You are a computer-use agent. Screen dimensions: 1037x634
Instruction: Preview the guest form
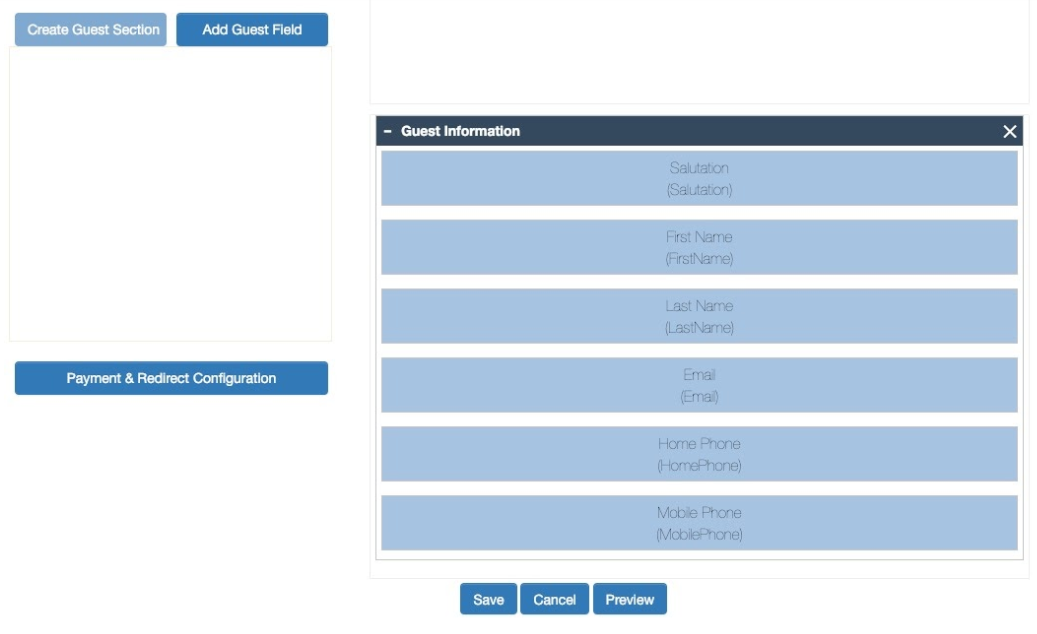tap(629, 599)
